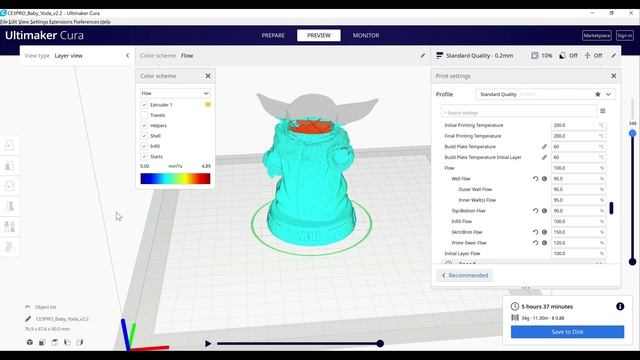Click the Save to Disk button
This screenshot has height=360, width=640.
[x=567, y=332]
